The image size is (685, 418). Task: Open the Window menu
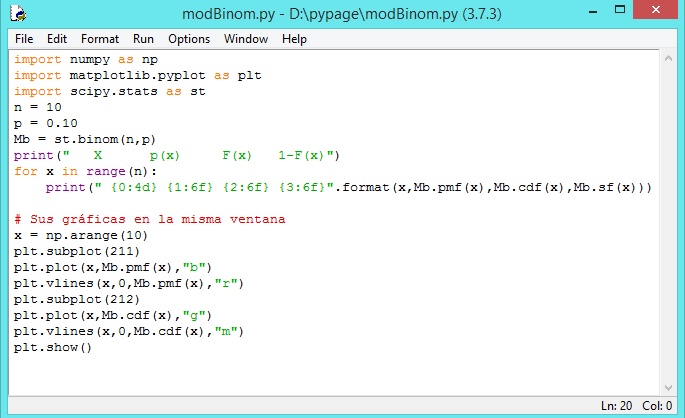pyautogui.click(x=246, y=39)
